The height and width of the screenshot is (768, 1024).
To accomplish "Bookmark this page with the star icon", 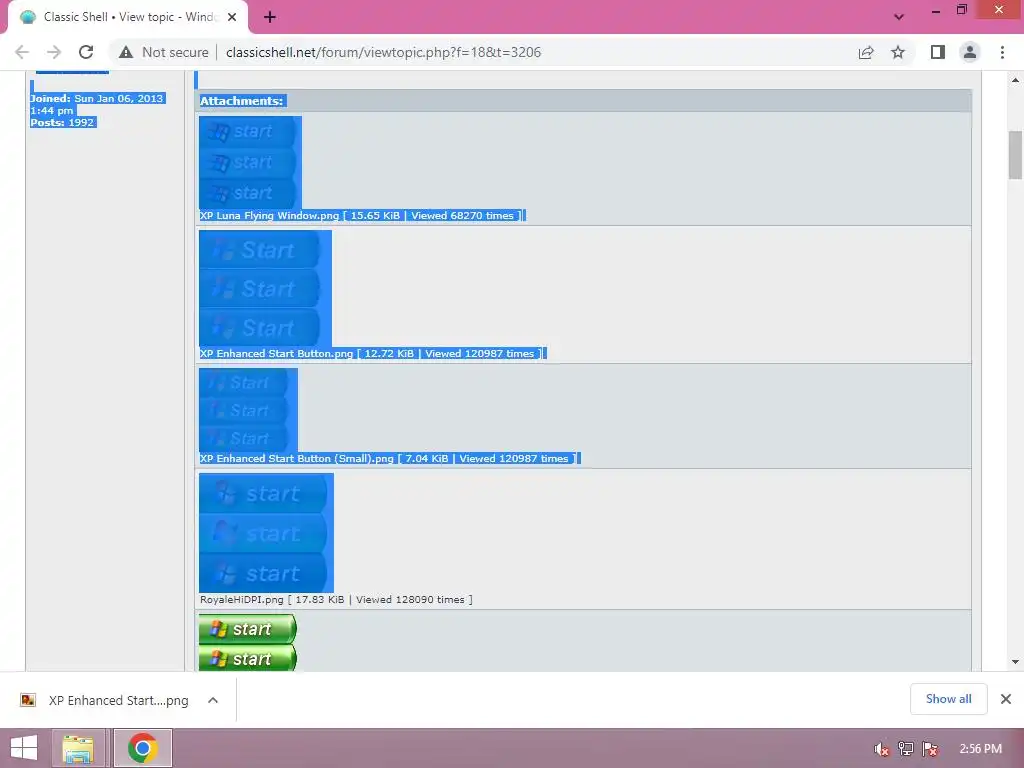I will [x=898, y=52].
